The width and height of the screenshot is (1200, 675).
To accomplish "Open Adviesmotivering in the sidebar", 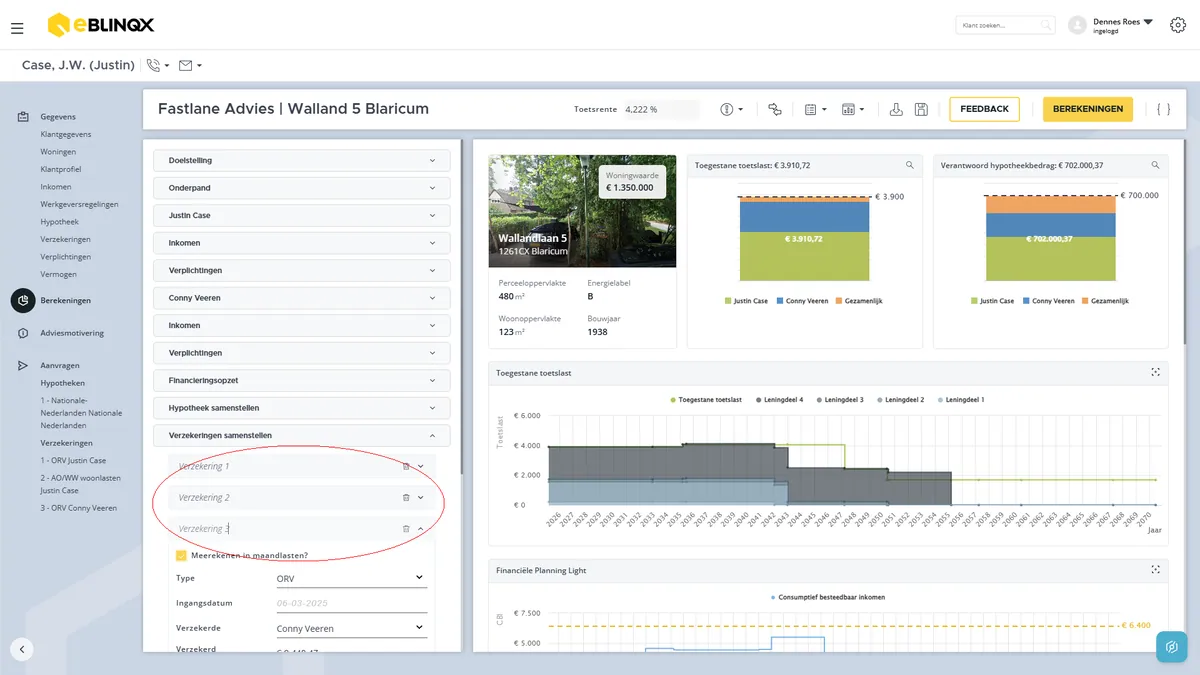I will pyautogui.click(x=72, y=333).
